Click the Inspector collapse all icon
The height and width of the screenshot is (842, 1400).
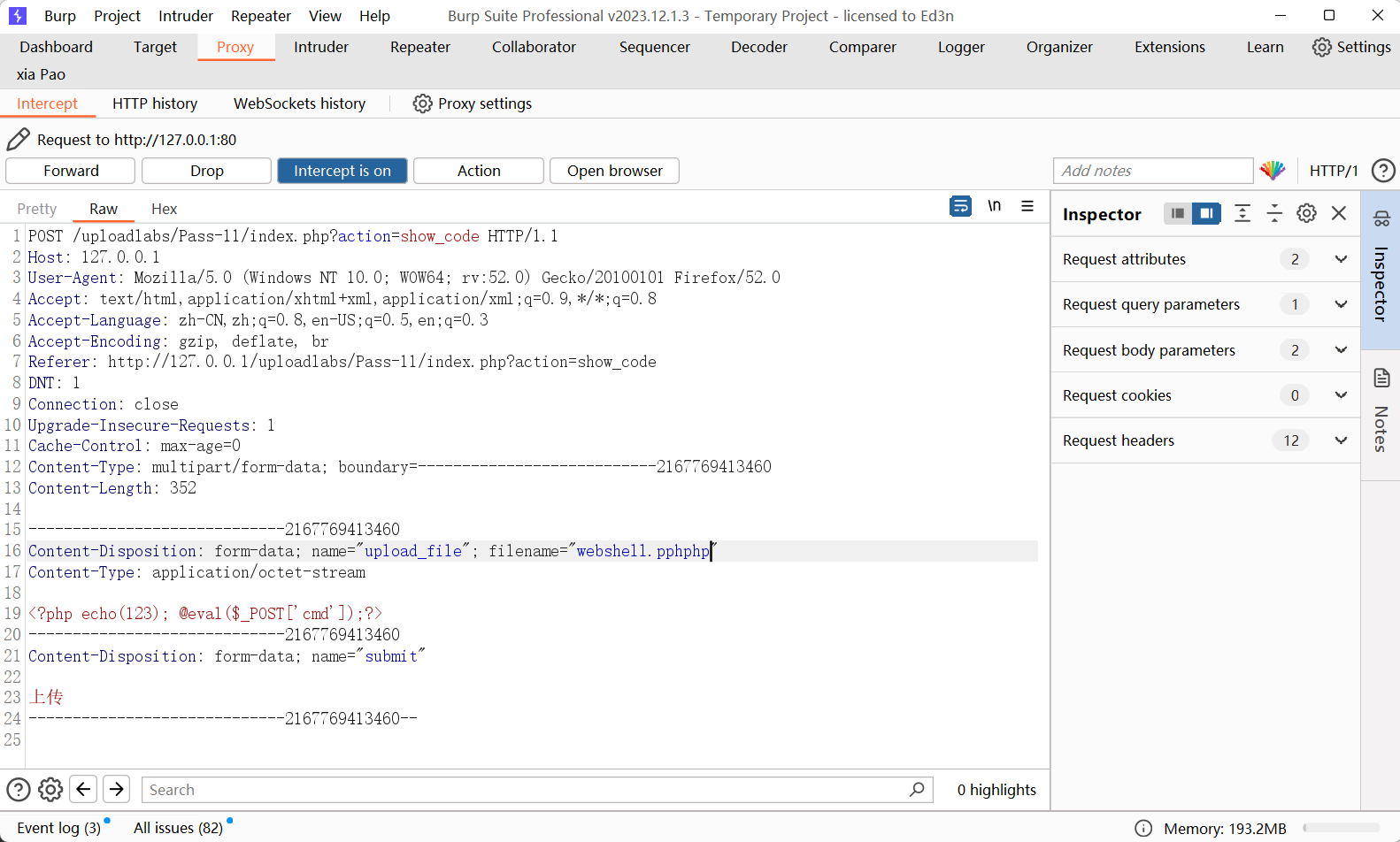[1274, 213]
